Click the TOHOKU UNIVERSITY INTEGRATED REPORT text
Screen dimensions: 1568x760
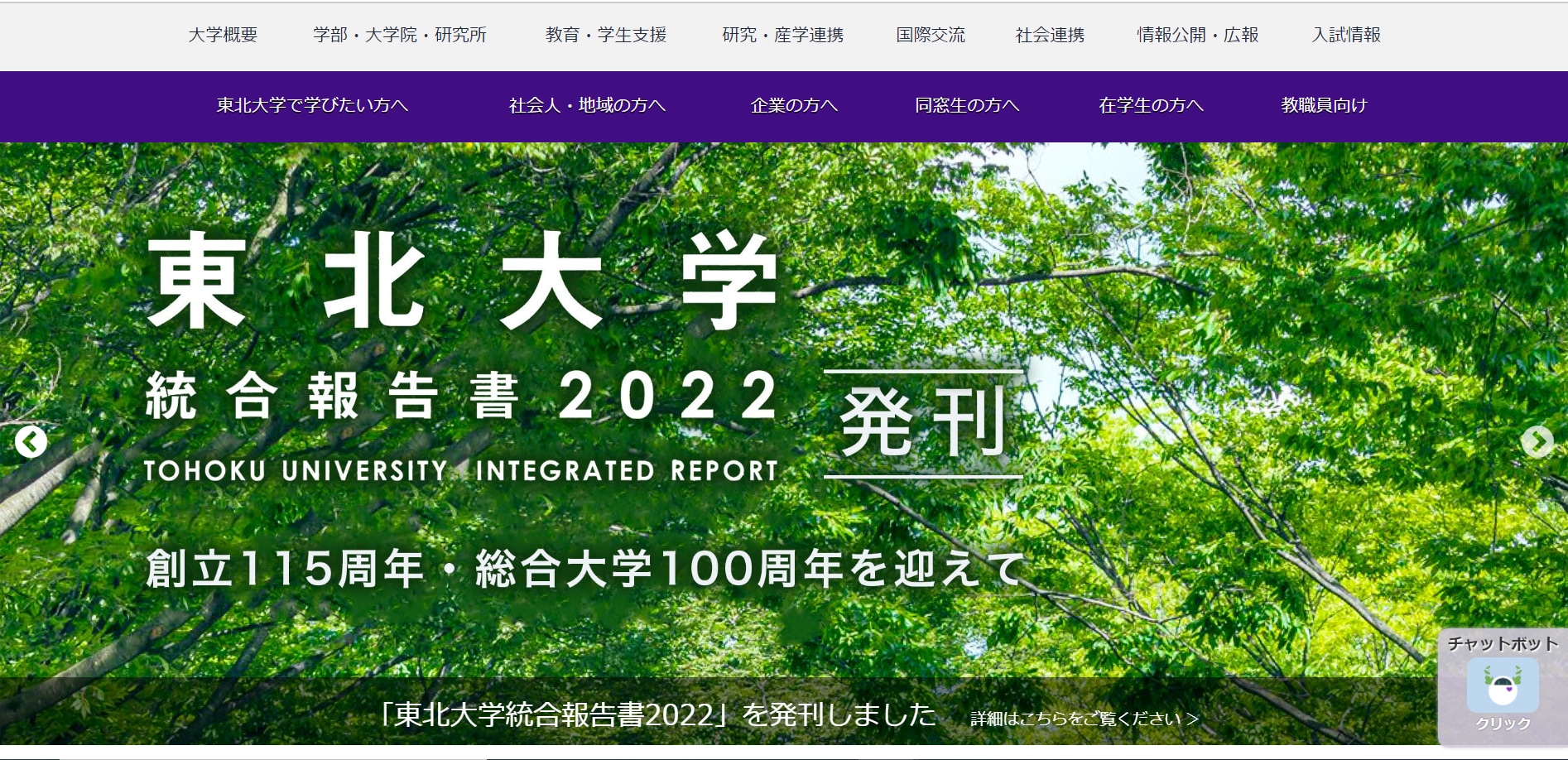tap(461, 471)
